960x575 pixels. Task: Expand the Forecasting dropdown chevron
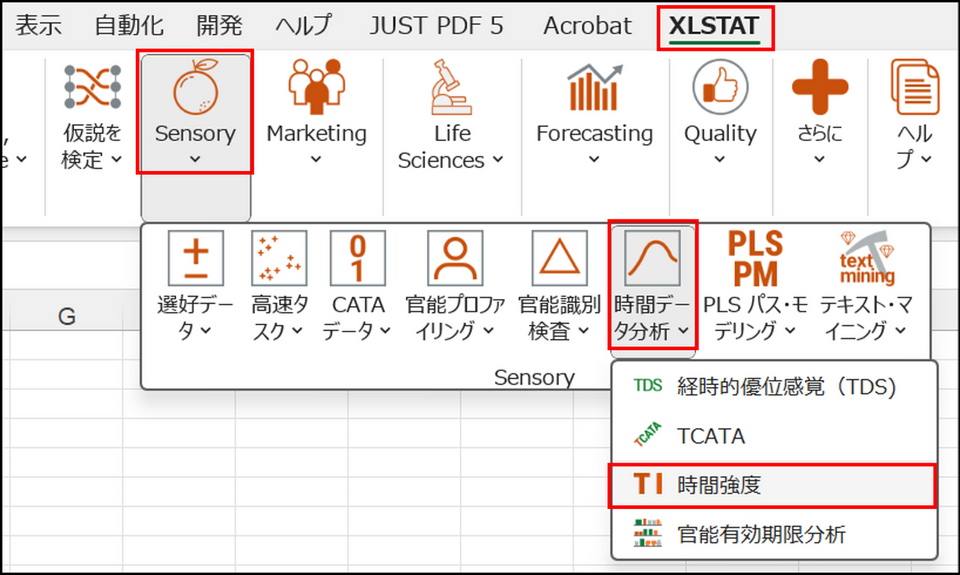tap(594, 160)
